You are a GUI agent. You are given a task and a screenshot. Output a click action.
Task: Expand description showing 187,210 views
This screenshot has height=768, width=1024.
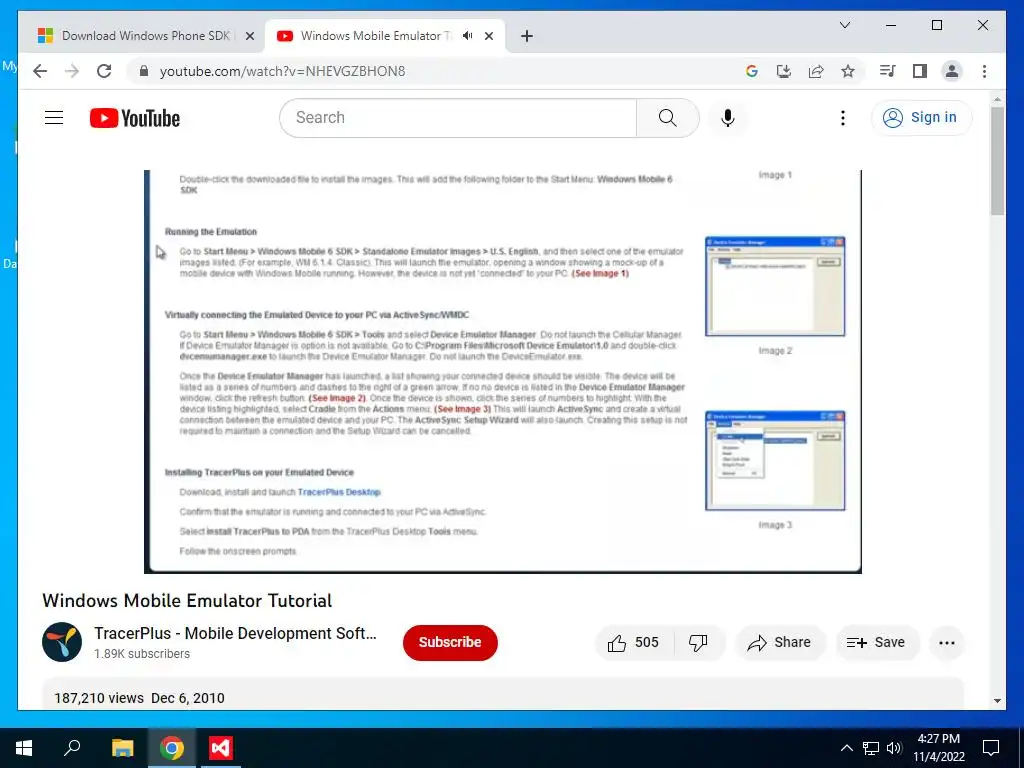503,694
